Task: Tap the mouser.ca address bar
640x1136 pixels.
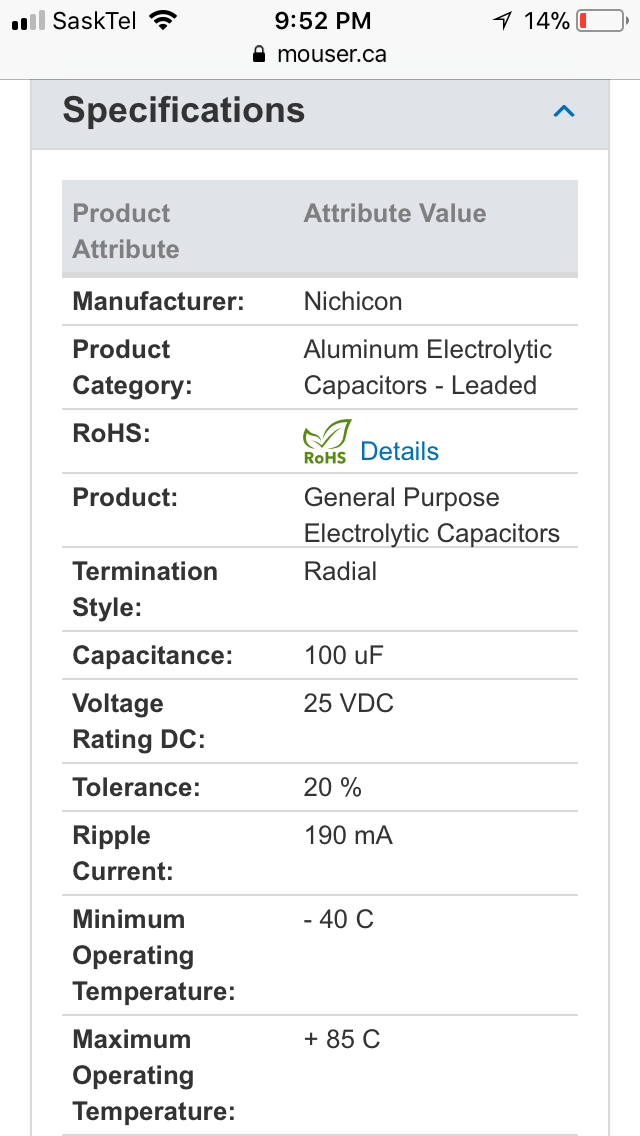Action: (320, 54)
